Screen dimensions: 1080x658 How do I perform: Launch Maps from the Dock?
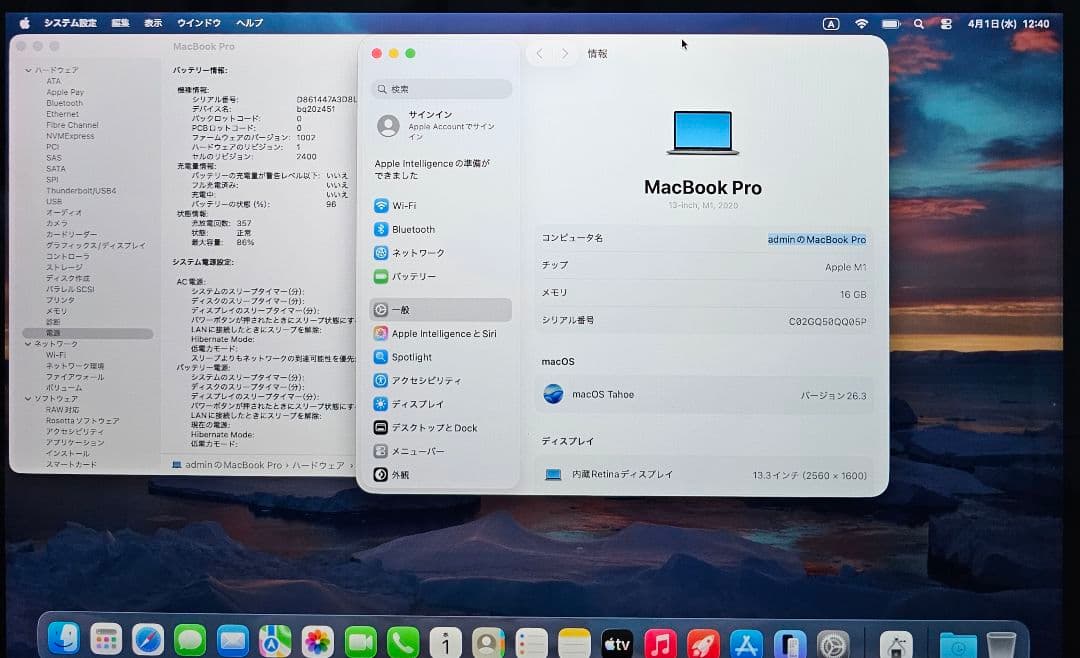tap(275, 643)
